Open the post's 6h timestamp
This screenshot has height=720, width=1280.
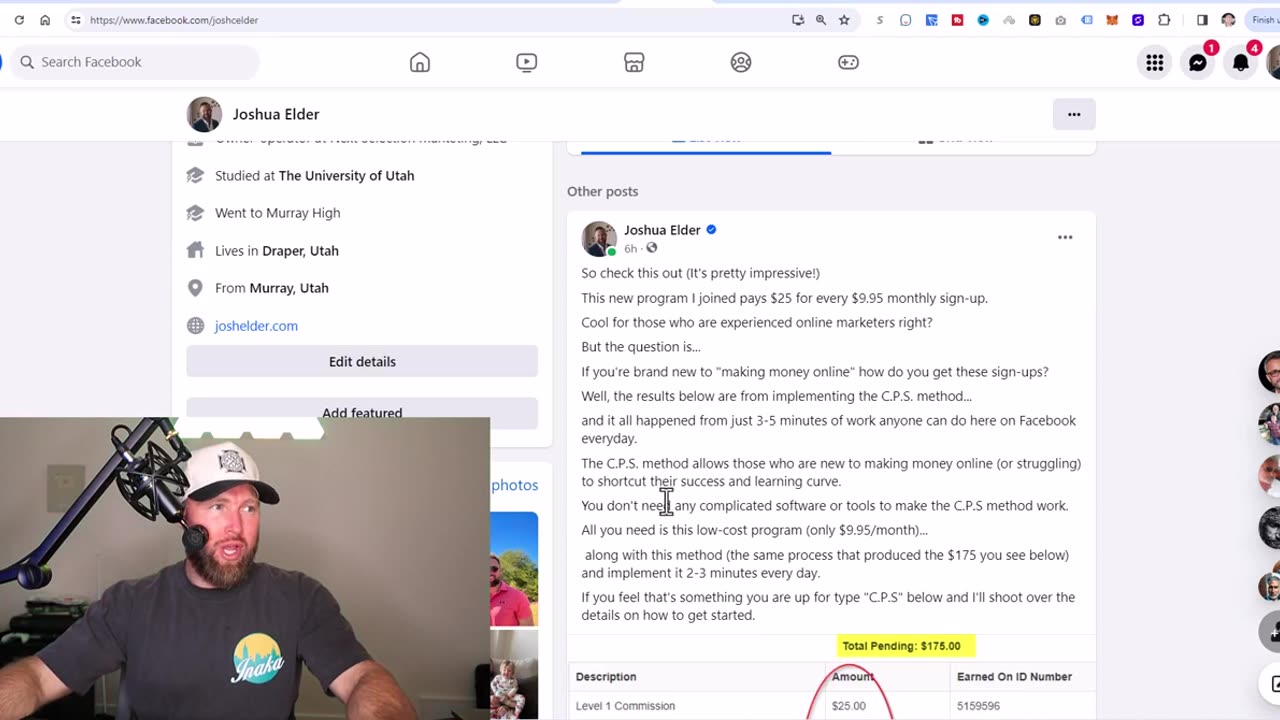click(630, 248)
